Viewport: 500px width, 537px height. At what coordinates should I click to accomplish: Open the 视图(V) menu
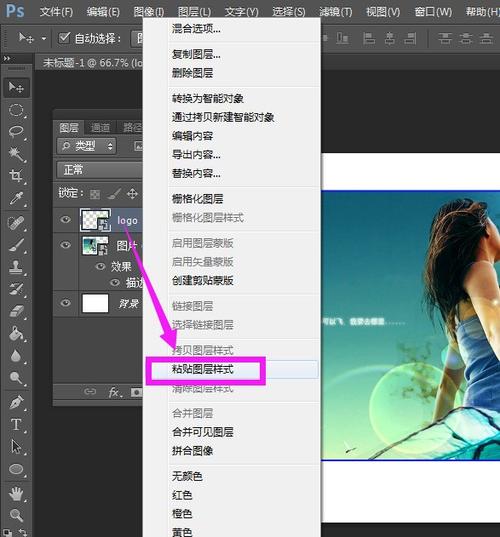point(383,12)
